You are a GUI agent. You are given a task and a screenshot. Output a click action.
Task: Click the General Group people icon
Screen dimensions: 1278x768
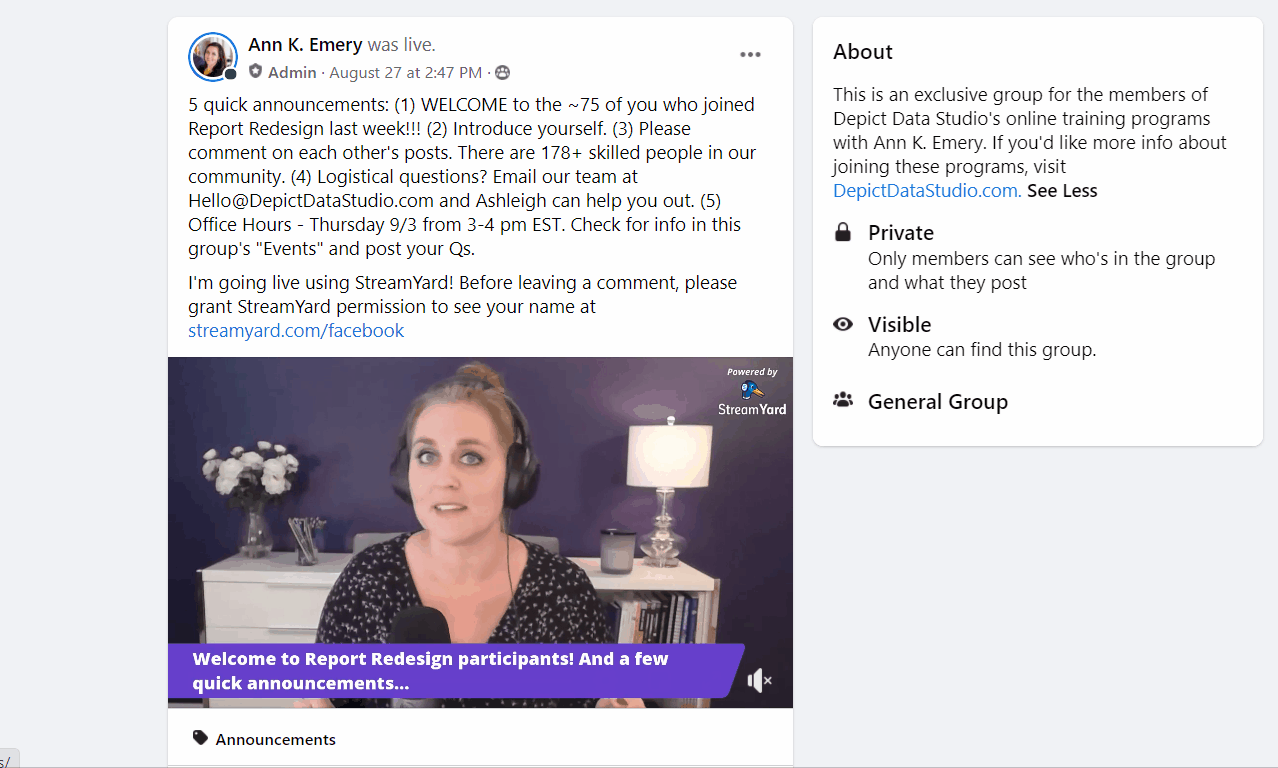[x=843, y=400]
